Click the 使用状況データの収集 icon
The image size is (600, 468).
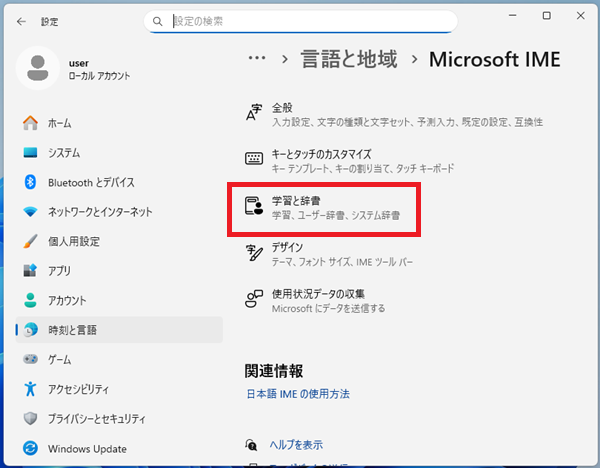click(254, 300)
